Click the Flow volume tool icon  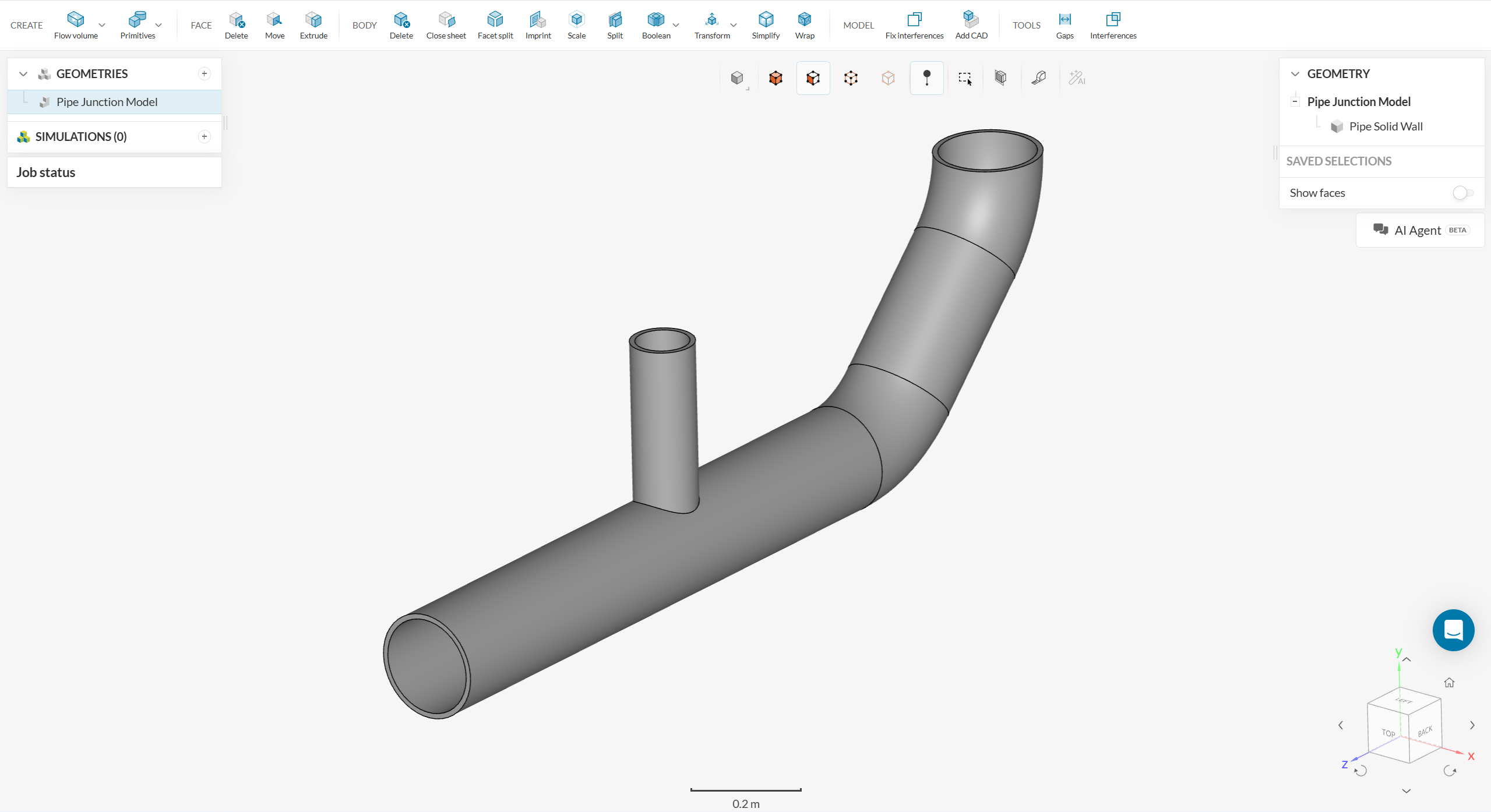(x=76, y=19)
